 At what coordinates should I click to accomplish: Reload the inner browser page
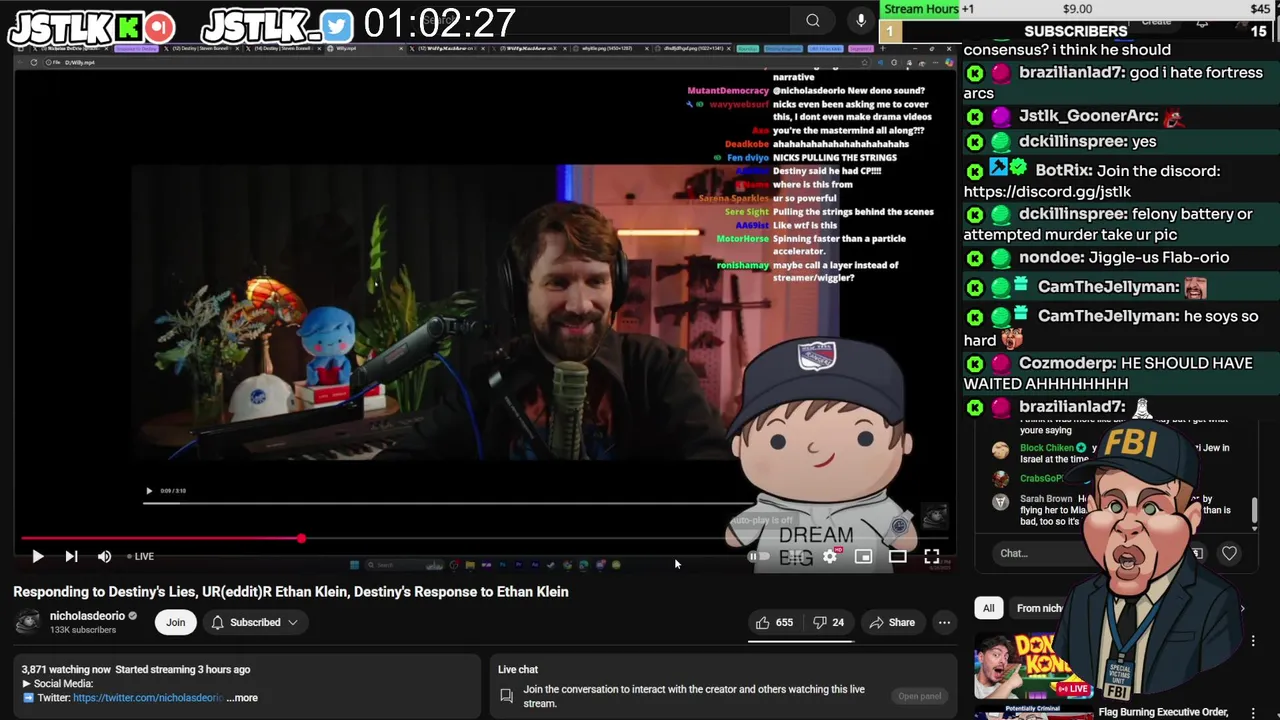33,62
